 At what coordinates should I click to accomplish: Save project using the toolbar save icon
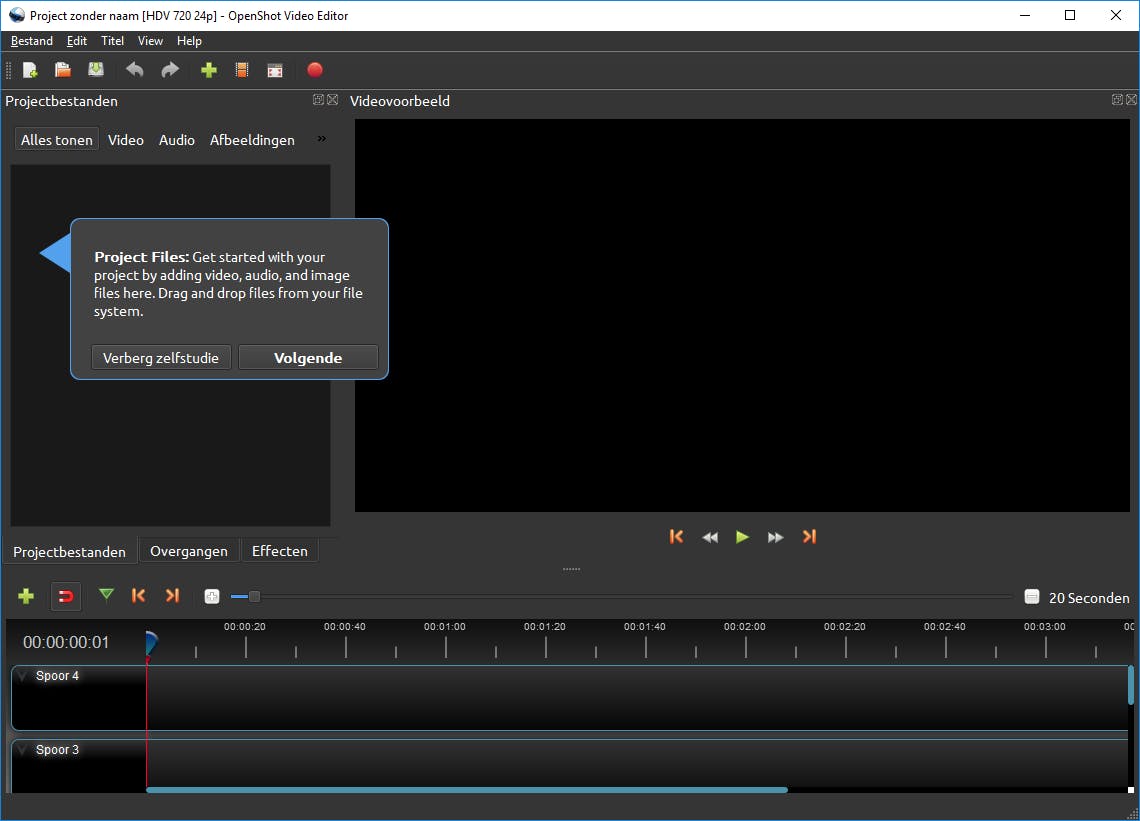click(x=96, y=70)
